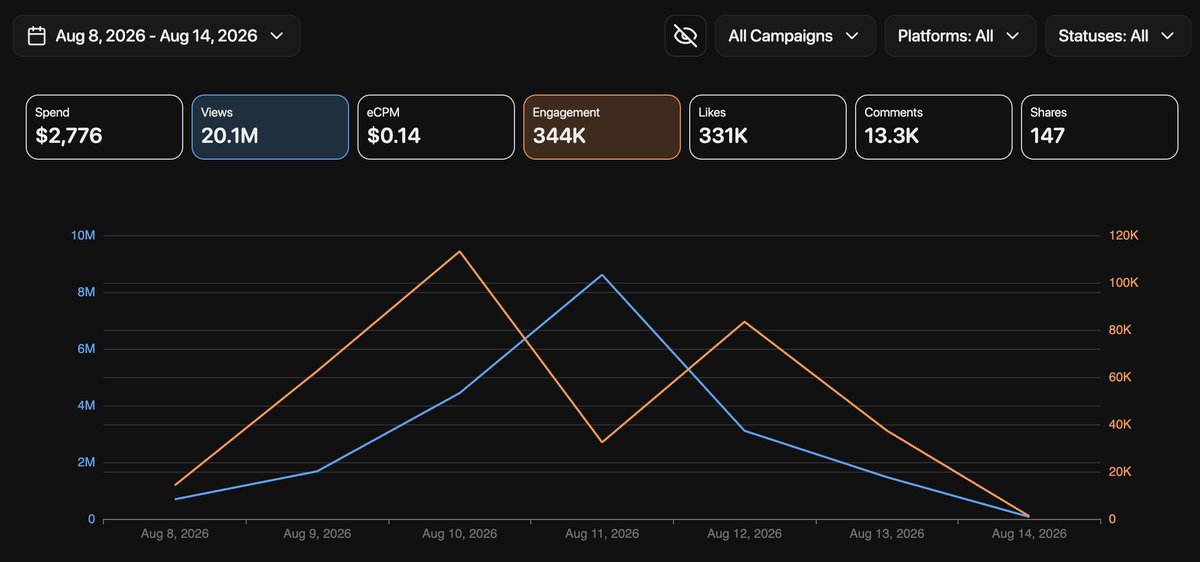Click the chevron arrow beside All Campaigns

[x=852, y=36]
